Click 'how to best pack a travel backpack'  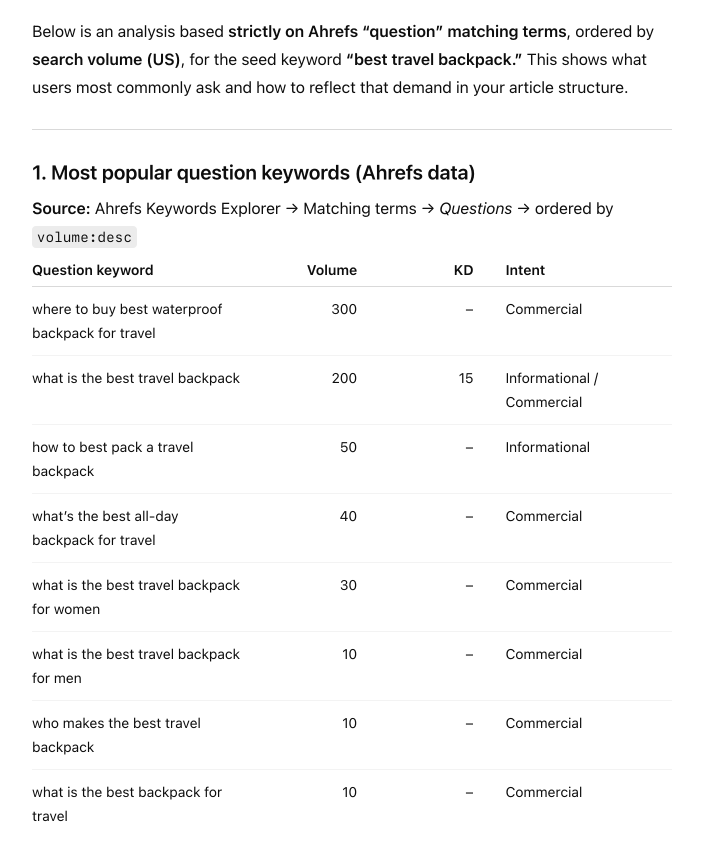tap(112, 459)
